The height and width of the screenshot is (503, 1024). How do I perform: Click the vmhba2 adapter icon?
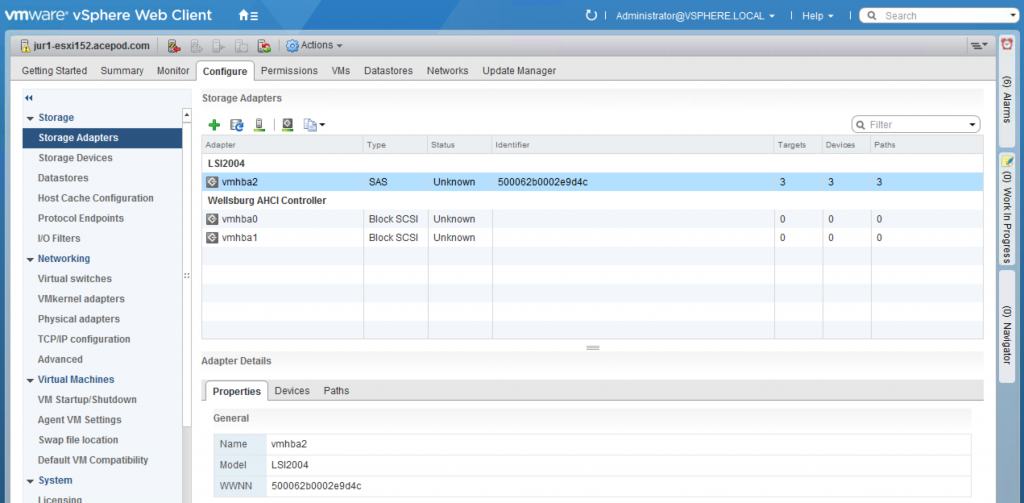pyautogui.click(x=212, y=182)
